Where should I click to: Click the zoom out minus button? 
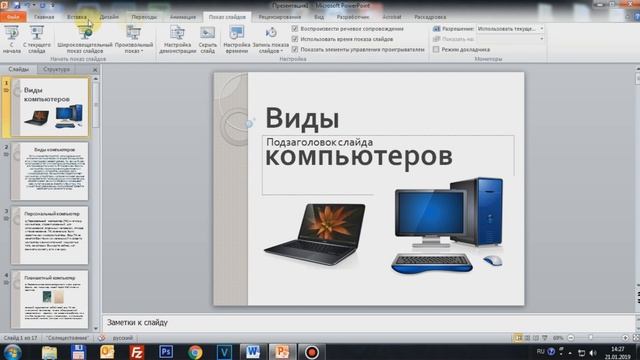click(571, 338)
